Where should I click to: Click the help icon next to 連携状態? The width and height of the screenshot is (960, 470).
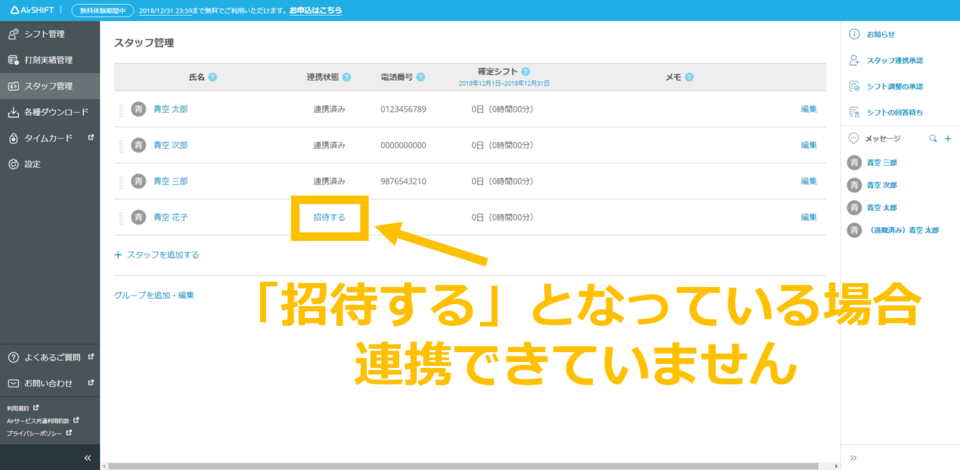(347, 77)
